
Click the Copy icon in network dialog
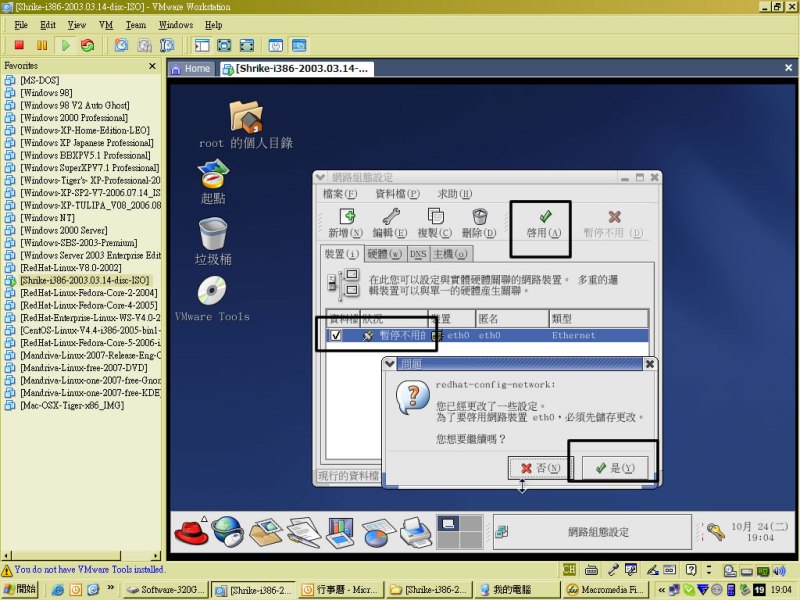click(435, 217)
